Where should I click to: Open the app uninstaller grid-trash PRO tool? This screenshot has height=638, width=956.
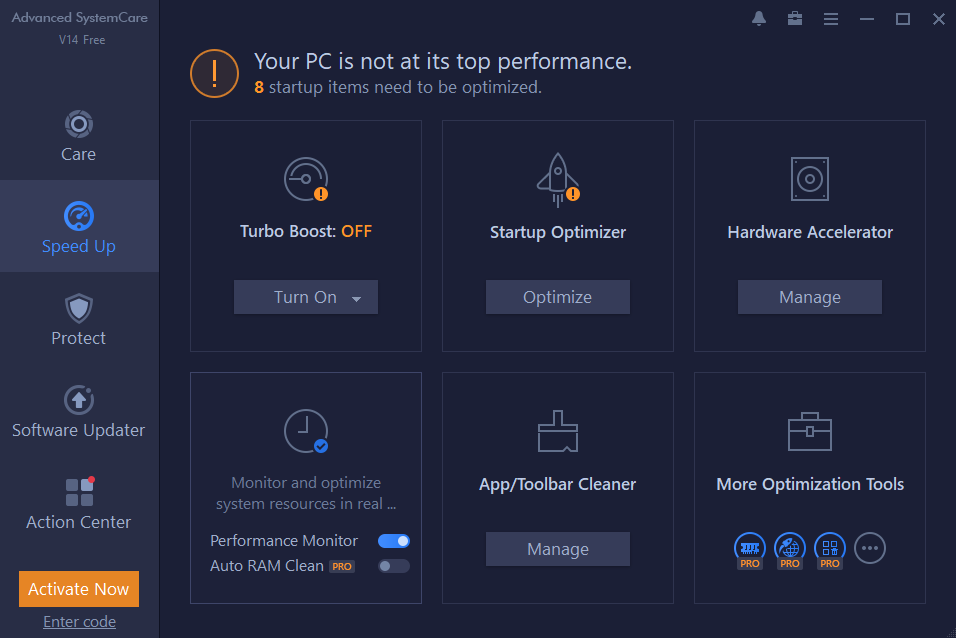tap(830, 547)
